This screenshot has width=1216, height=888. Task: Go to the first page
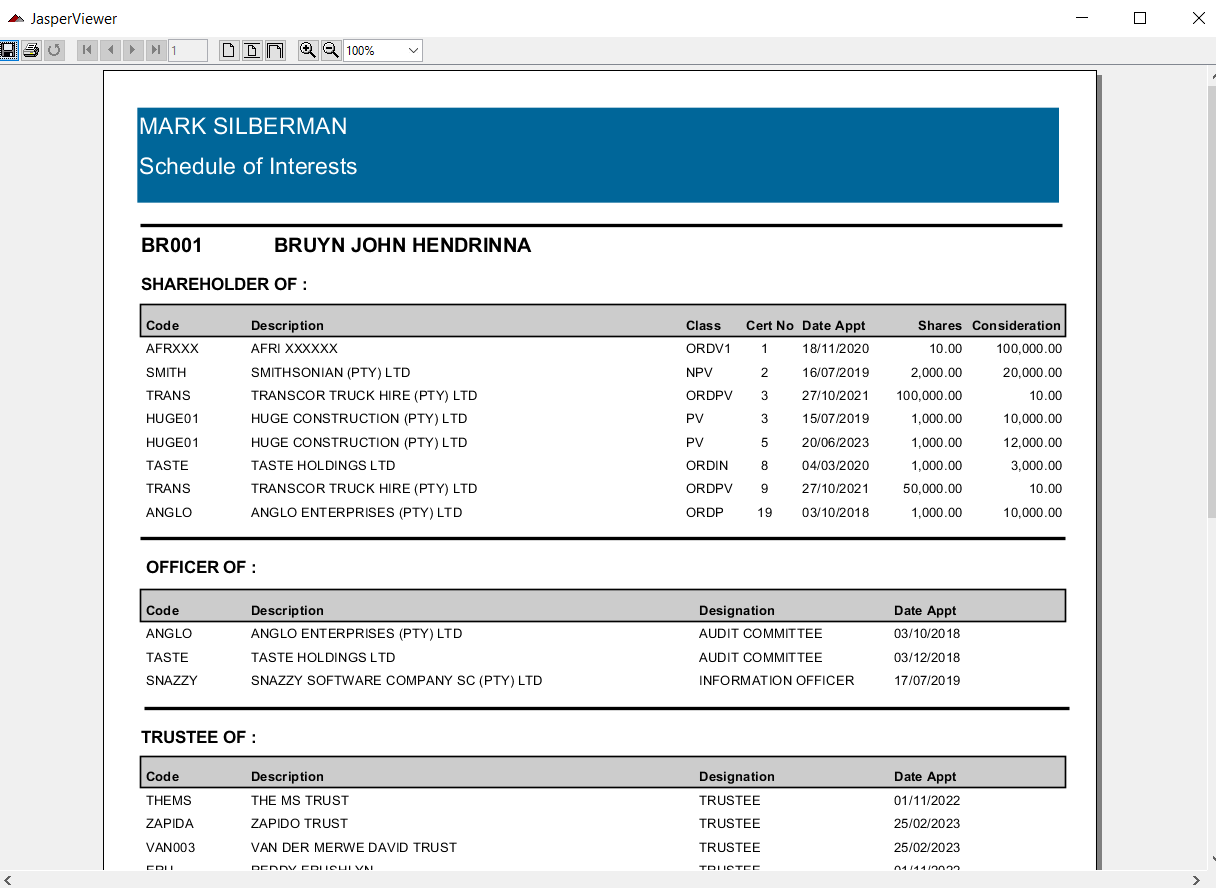point(88,50)
